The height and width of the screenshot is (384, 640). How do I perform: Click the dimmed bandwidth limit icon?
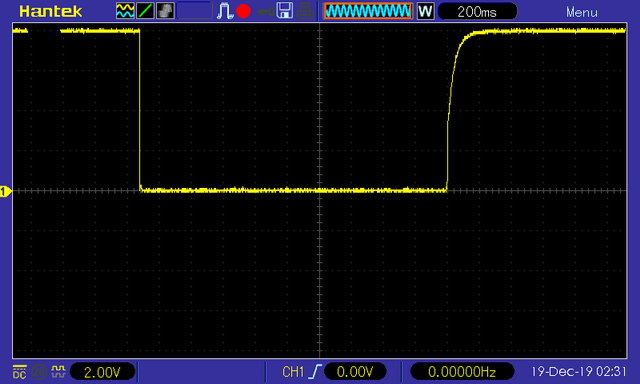tap(39, 371)
